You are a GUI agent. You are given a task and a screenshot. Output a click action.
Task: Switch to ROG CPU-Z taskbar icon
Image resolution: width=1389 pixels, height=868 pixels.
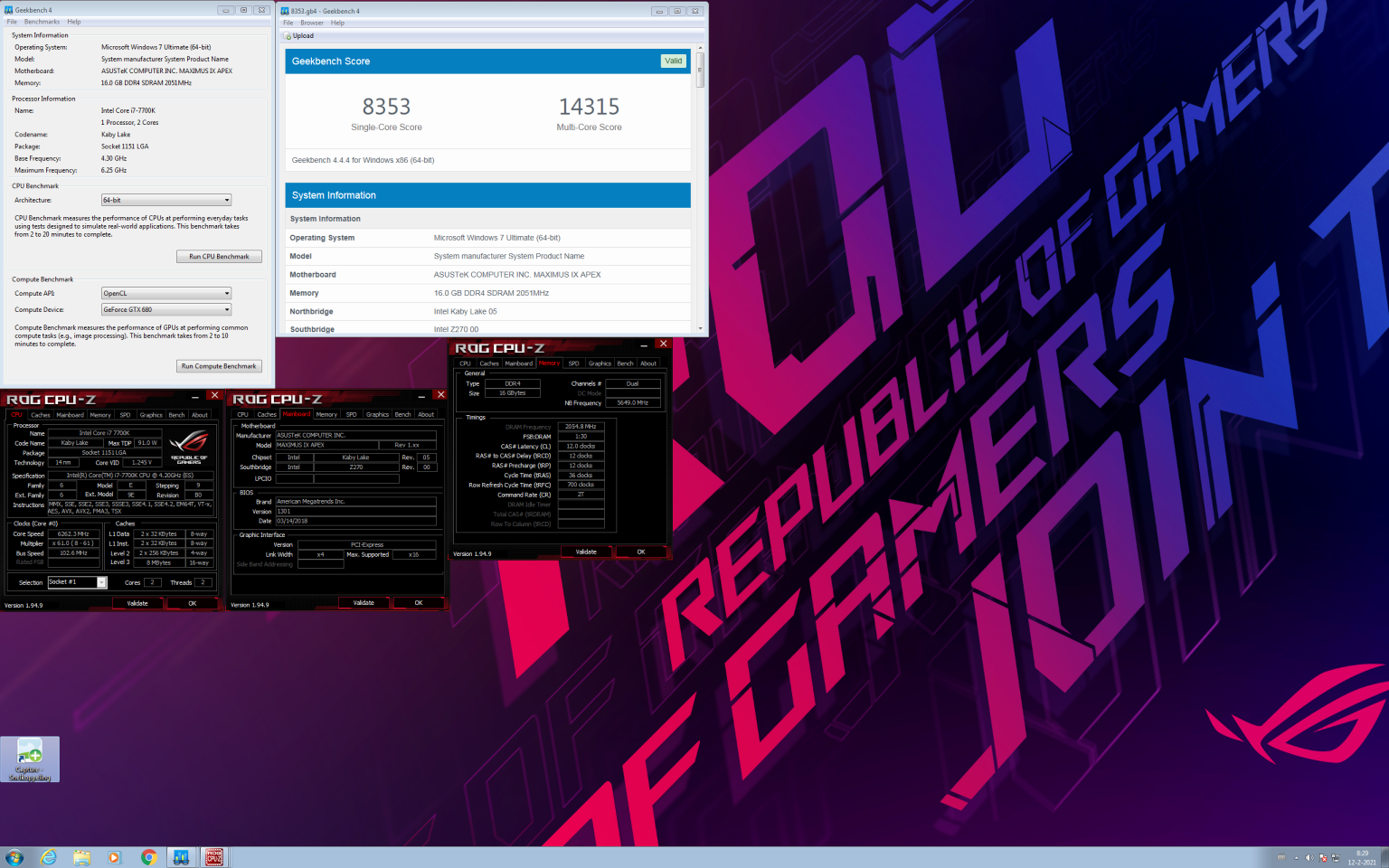click(214, 857)
